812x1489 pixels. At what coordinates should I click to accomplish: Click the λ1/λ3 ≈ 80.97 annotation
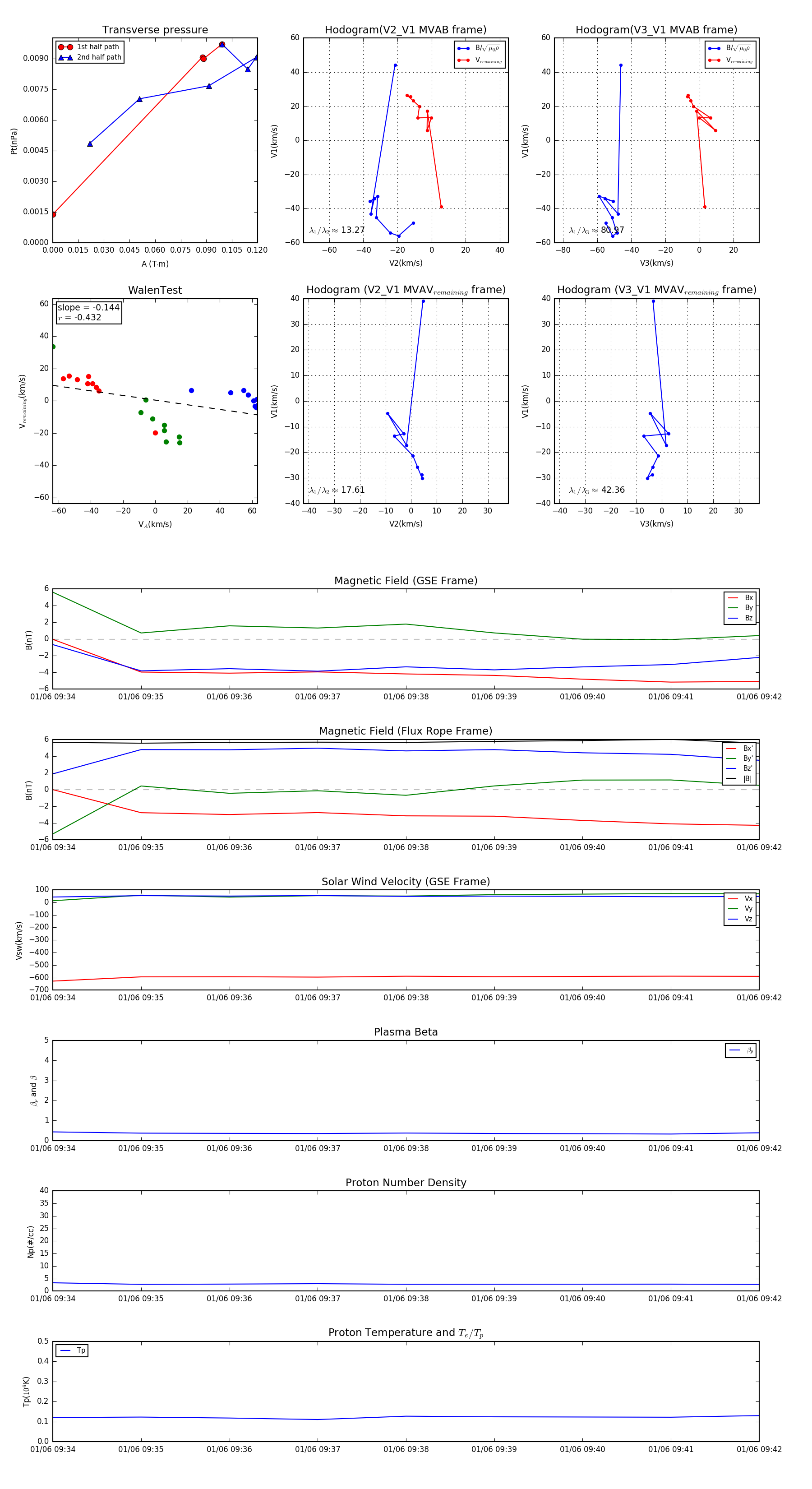pyautogui.click(x=596, y=230)
